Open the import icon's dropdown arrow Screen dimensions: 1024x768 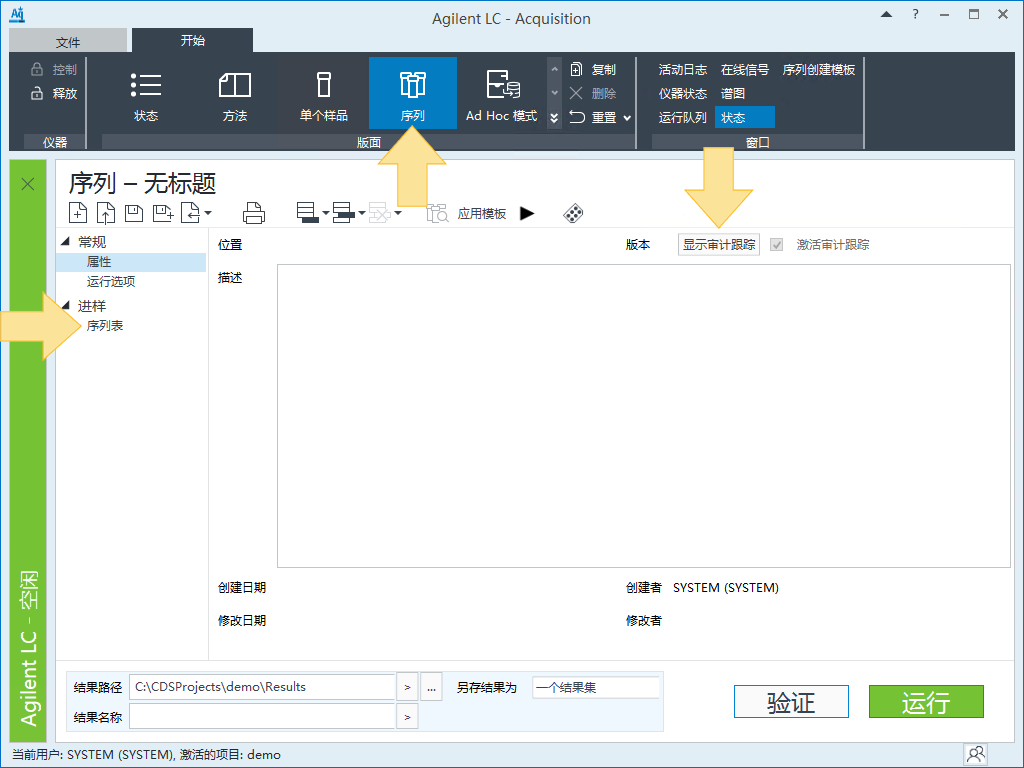click(208, 213)
